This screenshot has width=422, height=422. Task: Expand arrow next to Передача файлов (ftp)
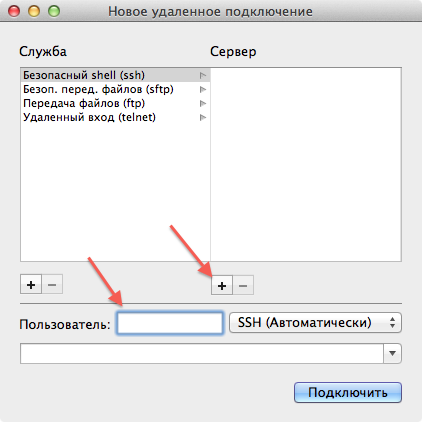coord(203,103)
